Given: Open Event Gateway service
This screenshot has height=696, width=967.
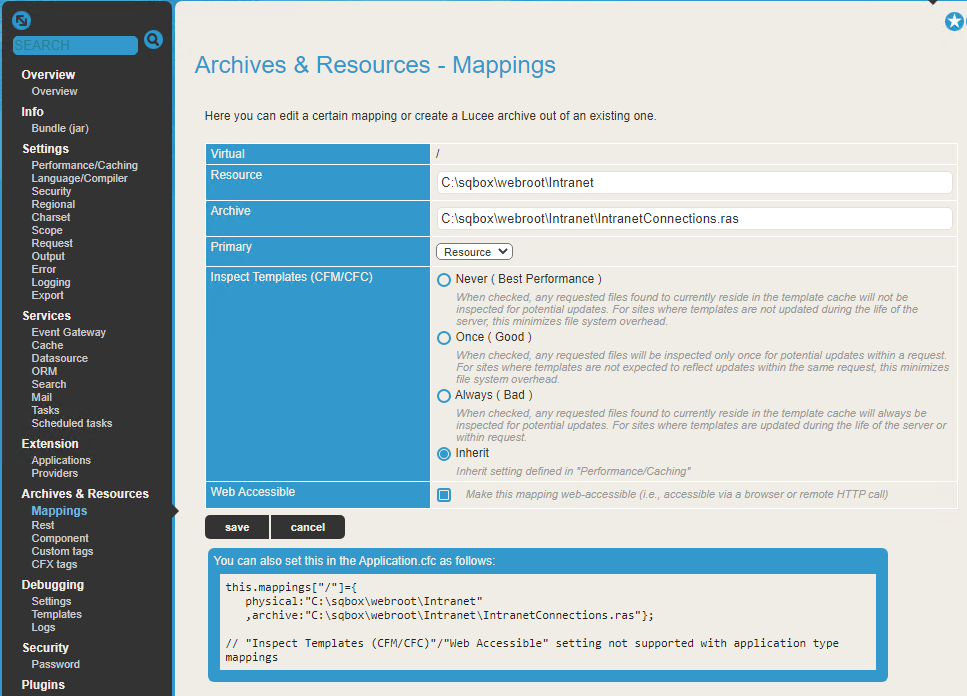Looking at the screenshot, I should (x=68, y=332).
